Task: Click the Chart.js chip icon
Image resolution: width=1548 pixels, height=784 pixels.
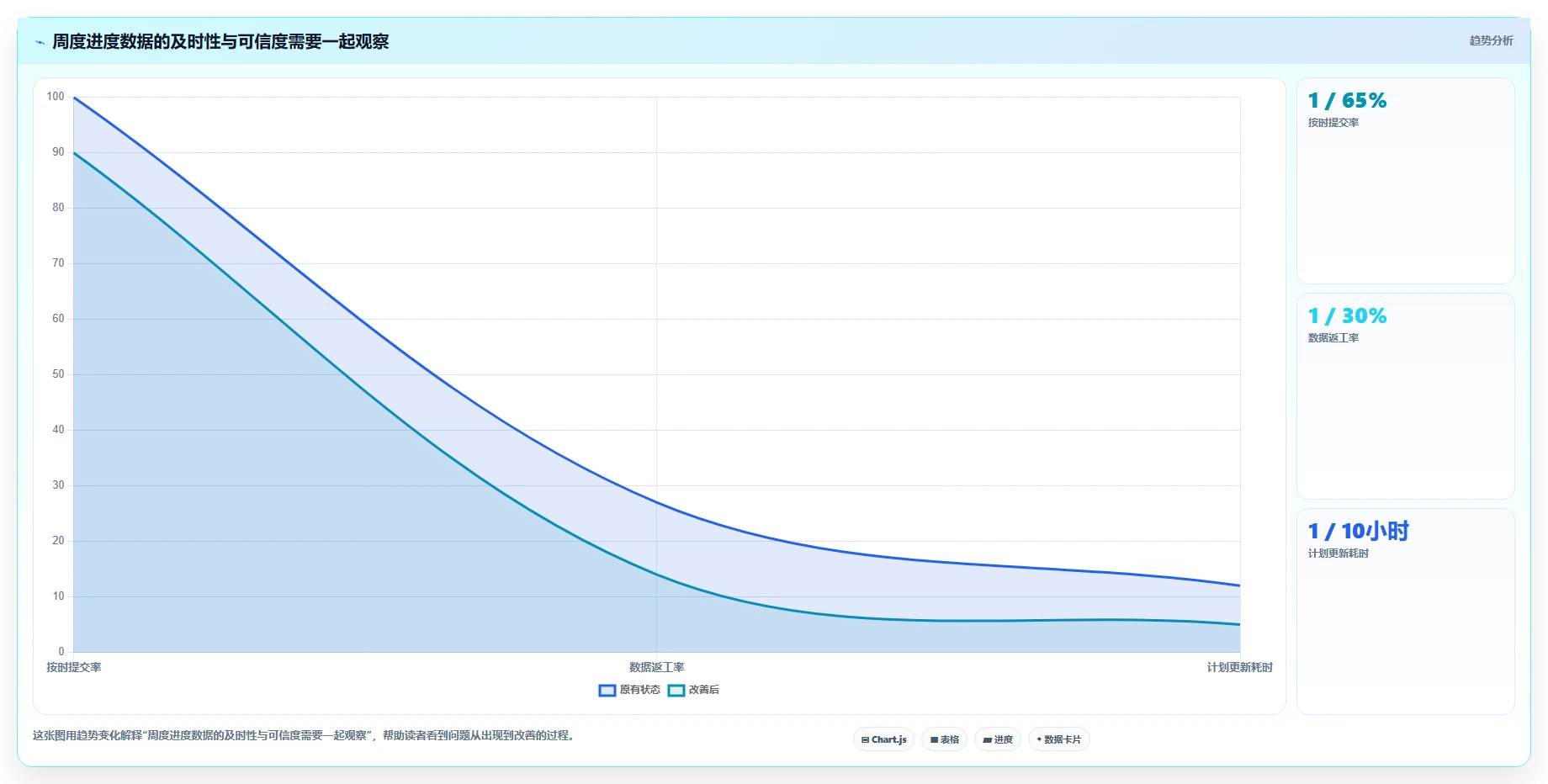Action: click(865, 740)
